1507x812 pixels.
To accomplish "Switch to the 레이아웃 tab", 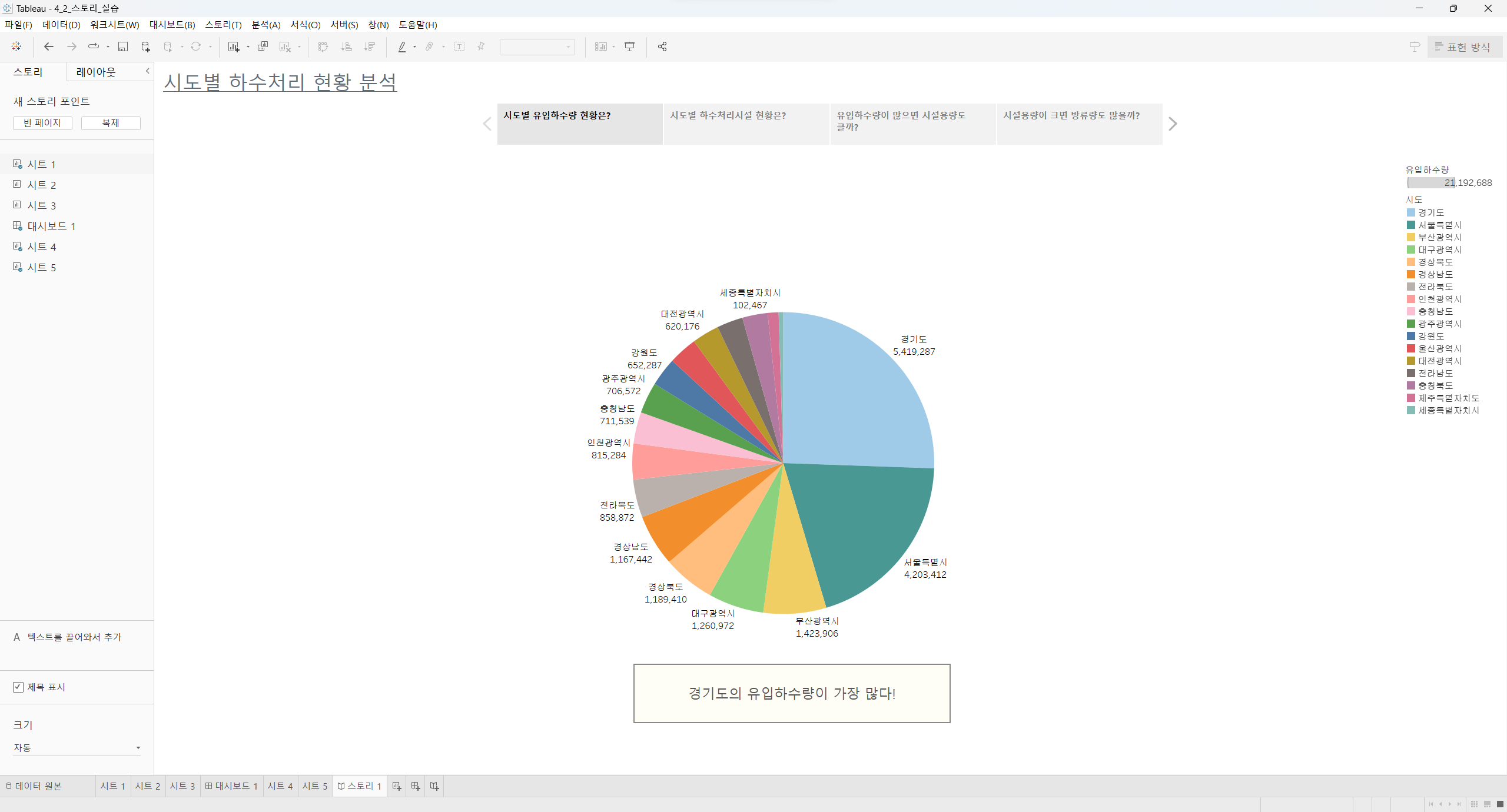I will pyautogui.click(x=96, y=72).
